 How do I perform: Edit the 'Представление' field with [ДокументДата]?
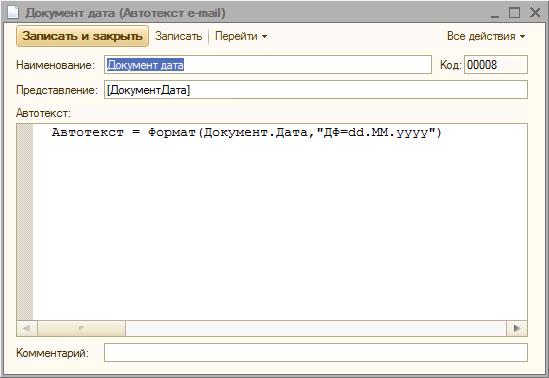coord(316,90)
